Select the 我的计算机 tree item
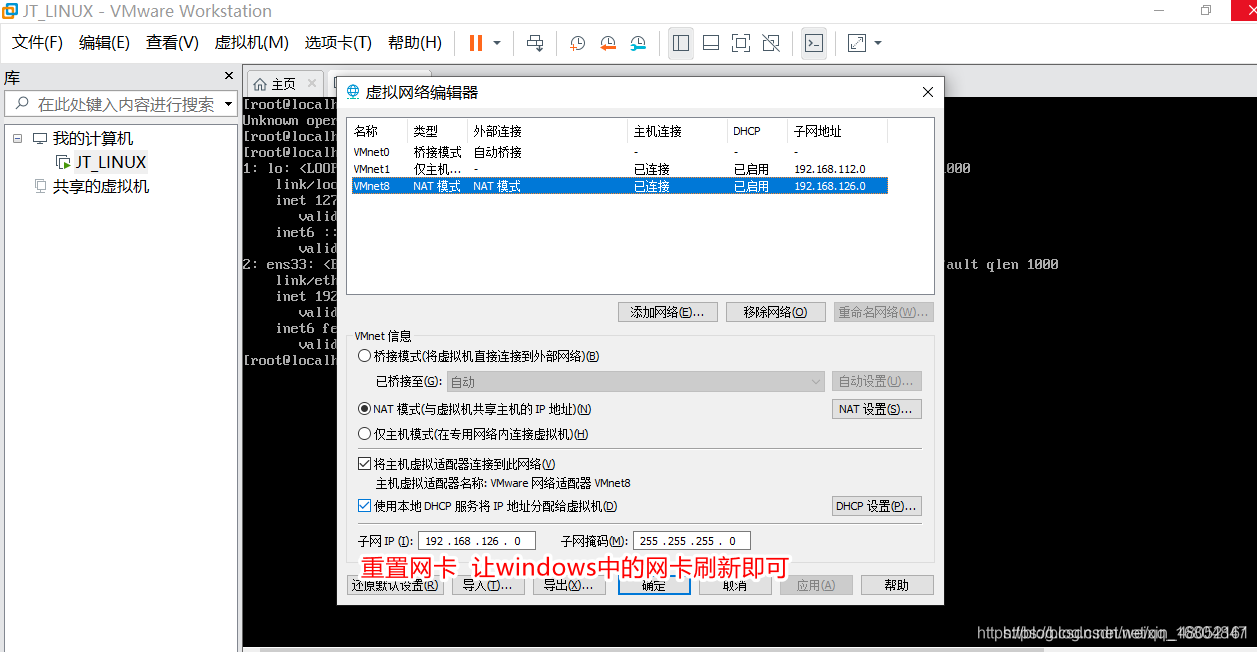Image resolution: width=1257 pixels, height=652 pixels. [x=92, y=138]
